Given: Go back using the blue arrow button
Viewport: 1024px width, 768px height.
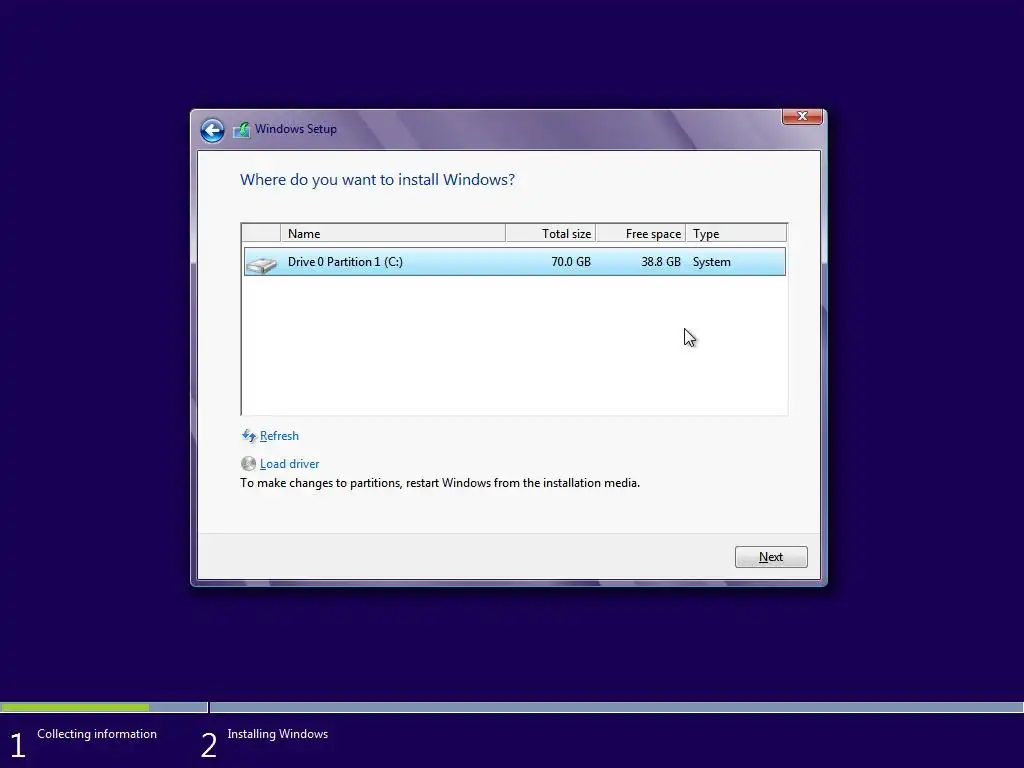Looking at the screenshot, I should [212, 130].
